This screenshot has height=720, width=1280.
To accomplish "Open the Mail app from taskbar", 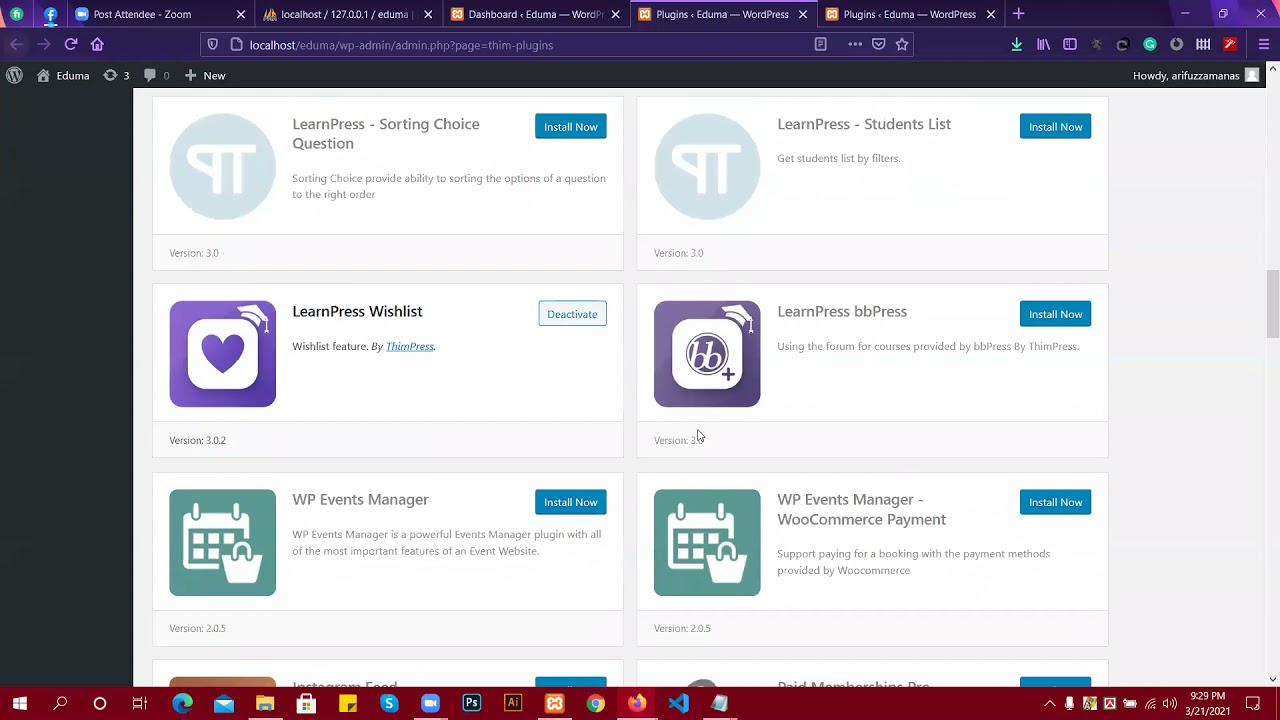I will (224, 704).
